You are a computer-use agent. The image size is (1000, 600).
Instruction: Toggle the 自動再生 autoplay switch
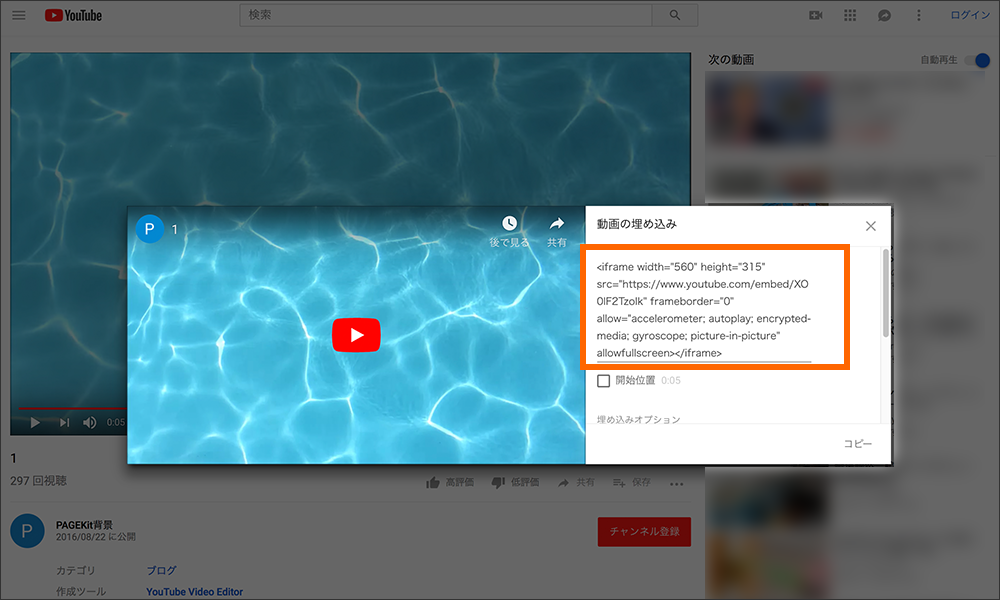978,60
